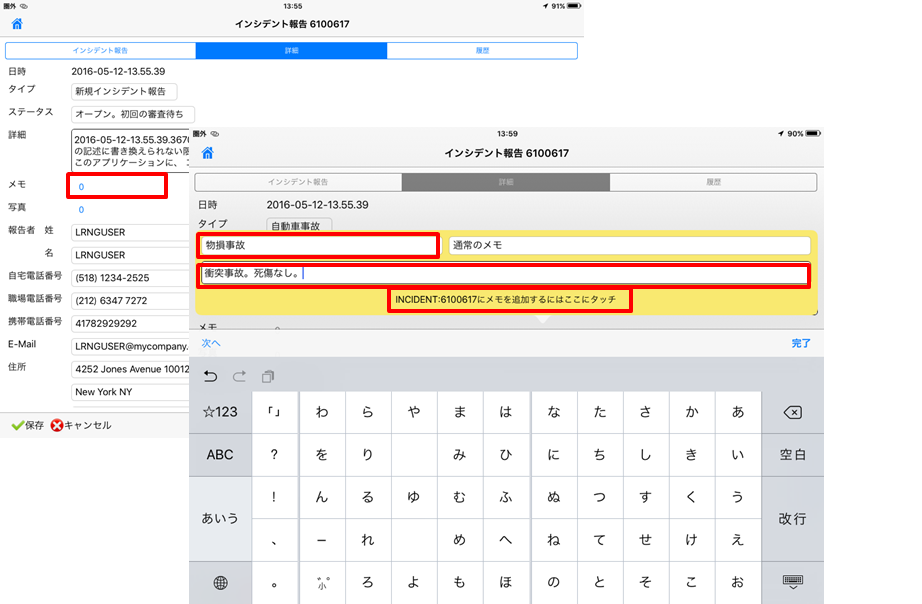Click the green checkmark 保存 button
The image size is (922, 604).
click(28, 425)
